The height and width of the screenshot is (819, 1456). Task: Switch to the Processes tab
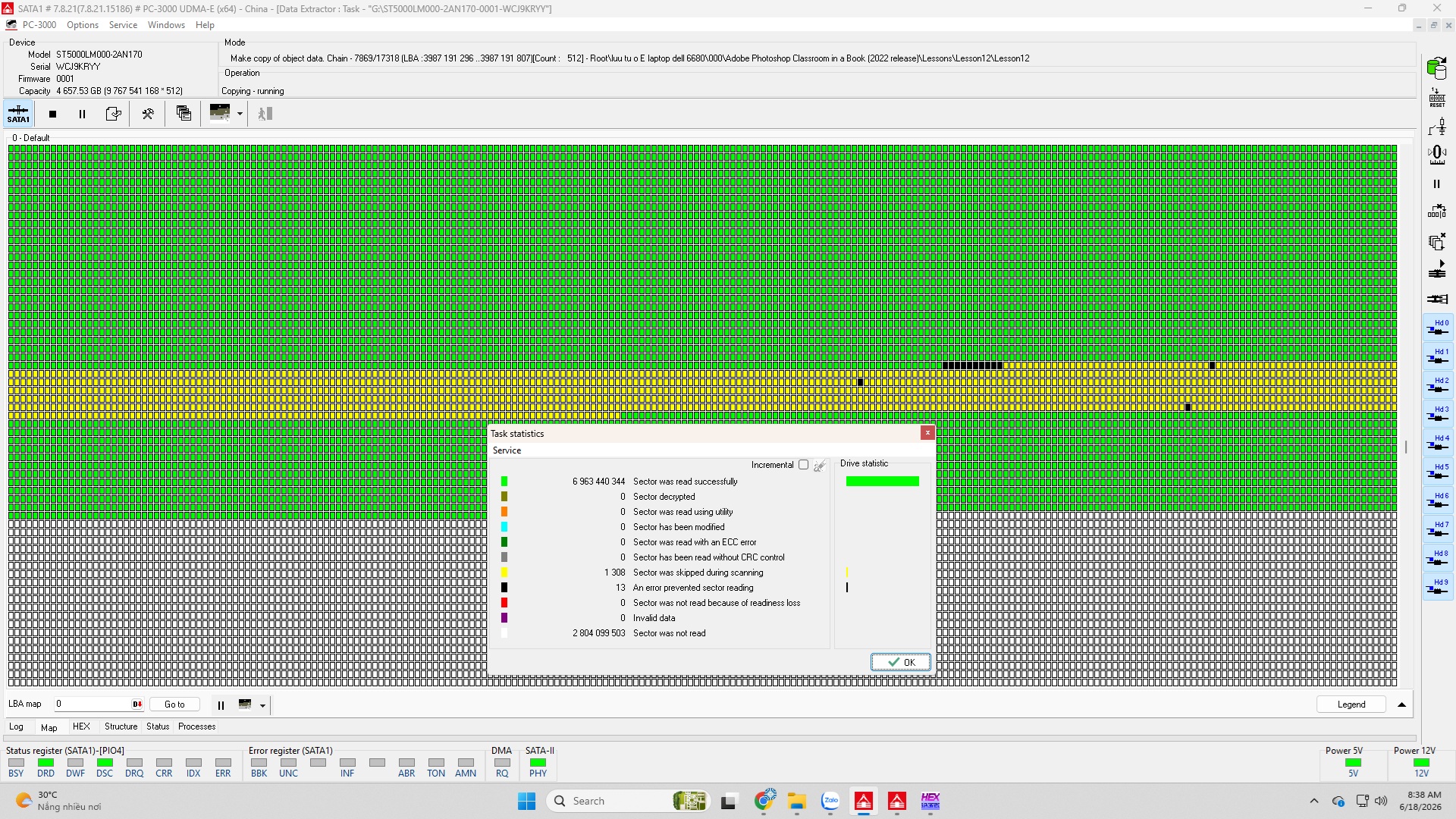click(x=196, y=726)
